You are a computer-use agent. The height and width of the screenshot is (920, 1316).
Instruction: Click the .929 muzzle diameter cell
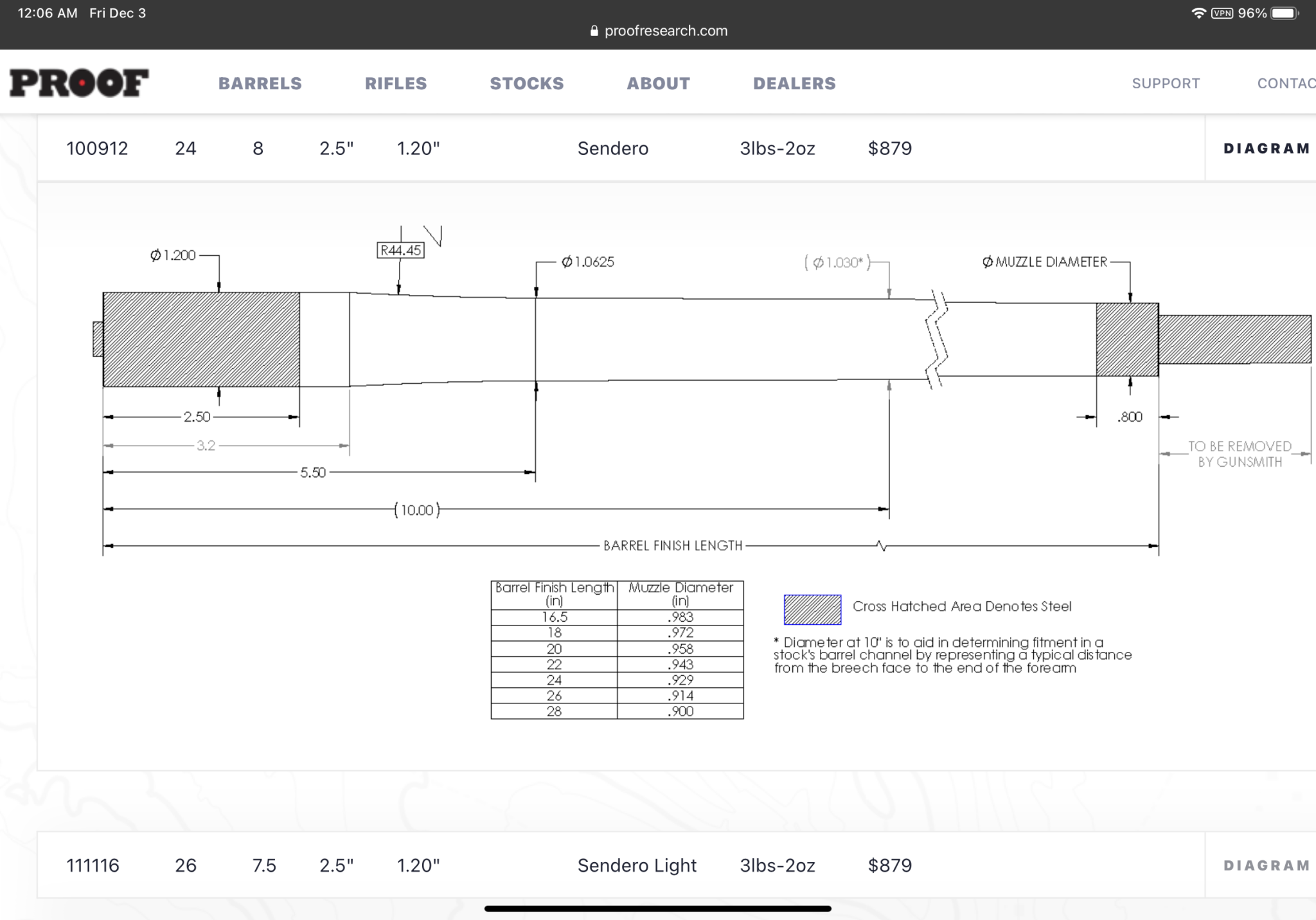[x=680, y=680]
